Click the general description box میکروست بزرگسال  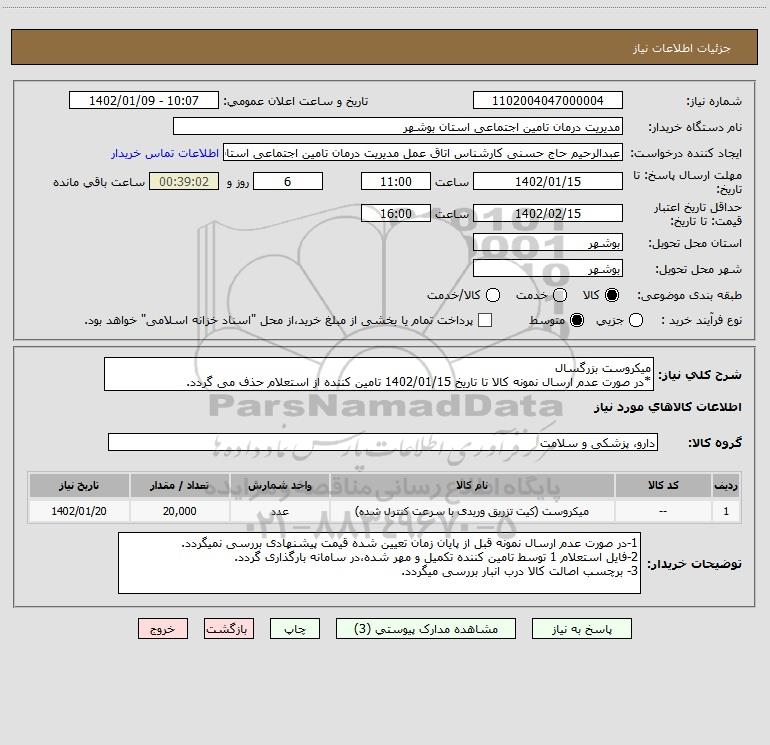click(x=379, y=375)
